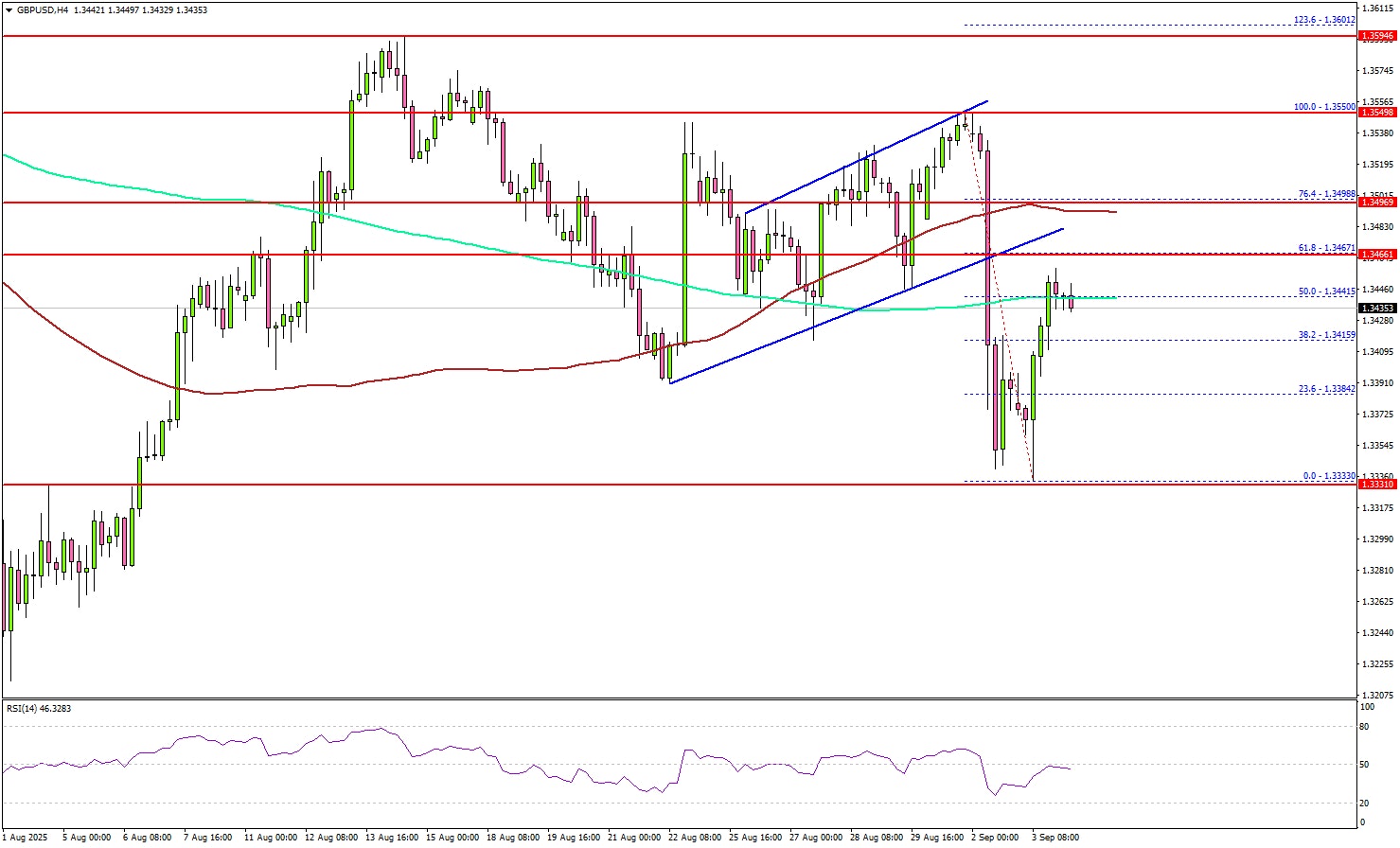The width and height of the screenshot is (1400, 848).
Task: Select the 1.33310 support price tag
Action: pyautogui.click(x=1376, y=485)
